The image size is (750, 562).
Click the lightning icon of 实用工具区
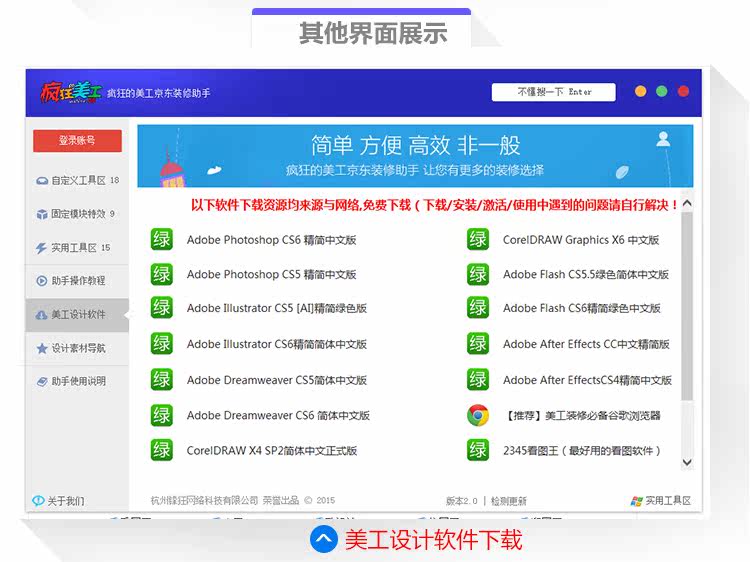(x=42, y=248)
